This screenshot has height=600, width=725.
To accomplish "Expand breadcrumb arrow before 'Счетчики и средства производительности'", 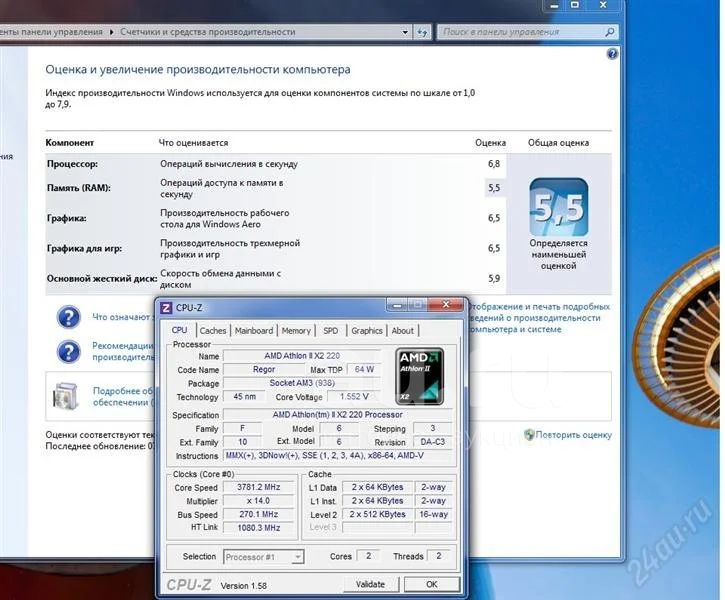I will click(x=110, y=32).
